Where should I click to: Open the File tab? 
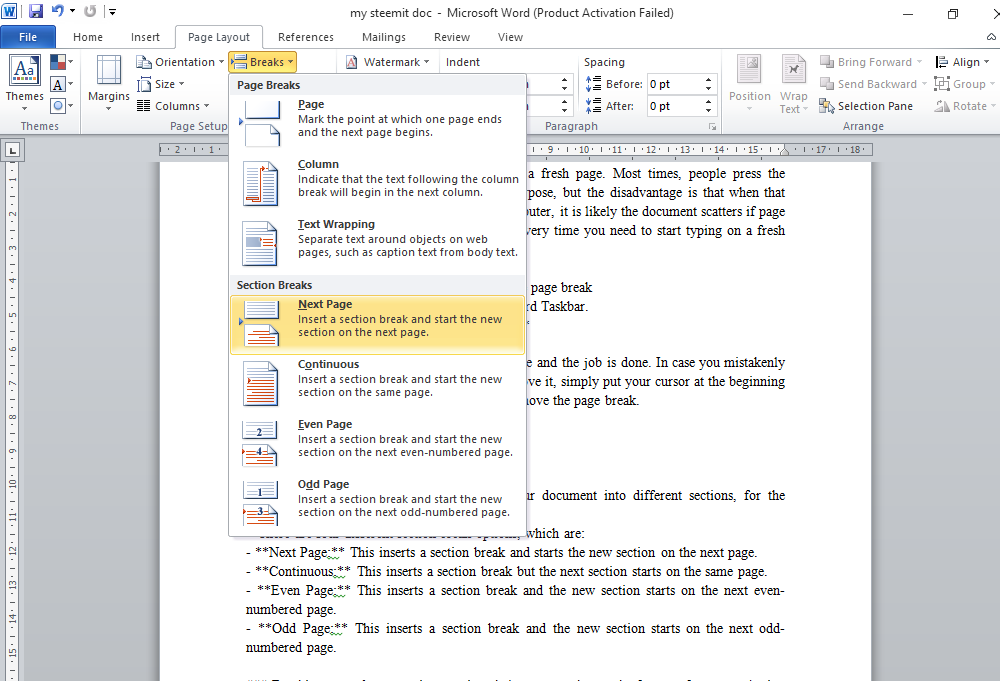coord(28,37)
